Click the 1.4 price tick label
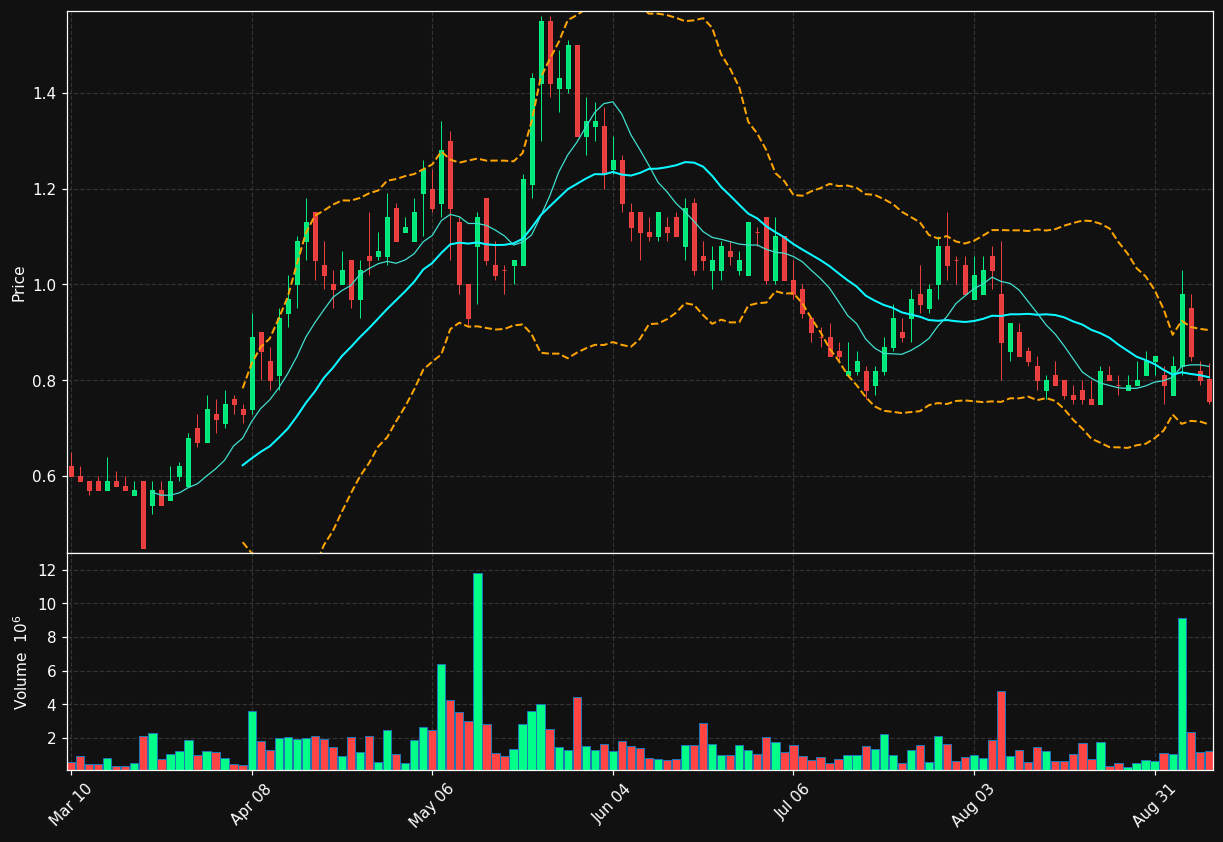This screenshot has width=1223, height=842. 46,94
